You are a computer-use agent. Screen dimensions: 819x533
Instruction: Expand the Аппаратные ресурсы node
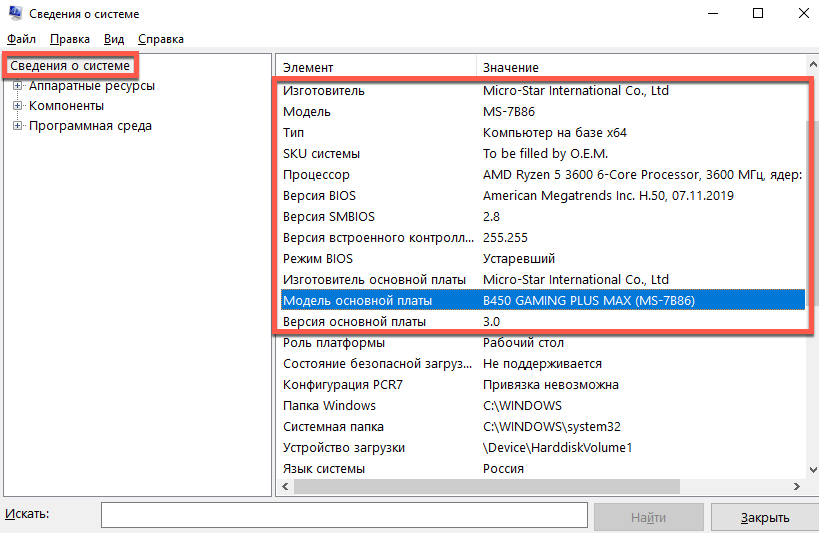(17, 86)
